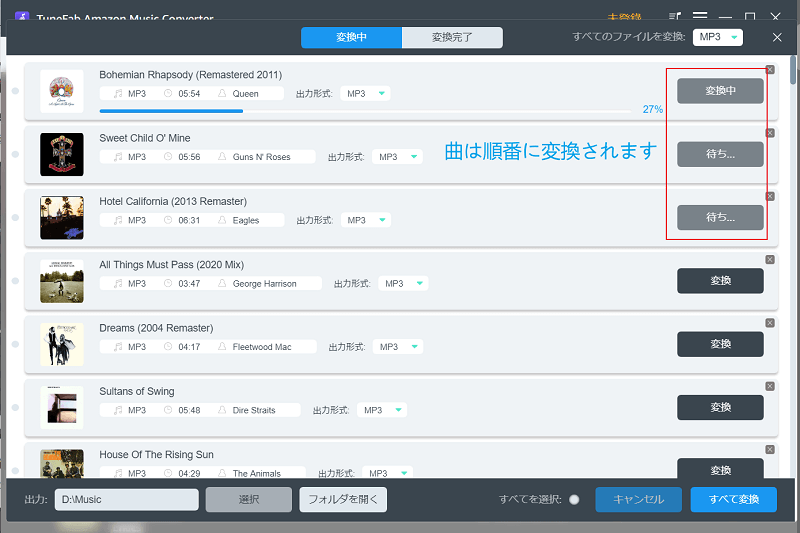The image size is (800, 533).
Task: Open output format dropdown for Dreams
Action: (397, 346)
